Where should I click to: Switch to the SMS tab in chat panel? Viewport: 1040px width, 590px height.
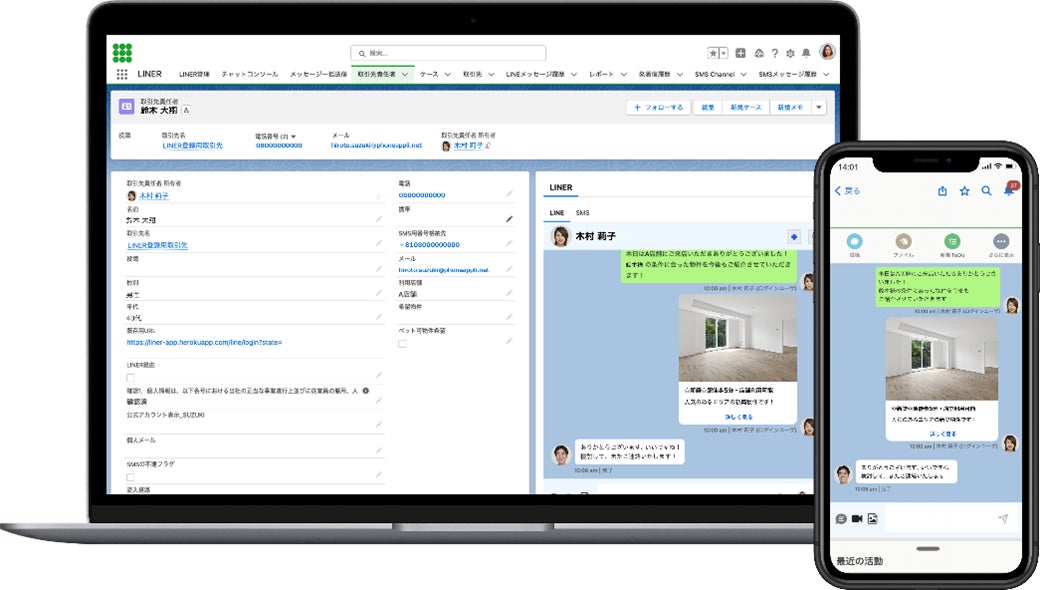pos(582,213)
